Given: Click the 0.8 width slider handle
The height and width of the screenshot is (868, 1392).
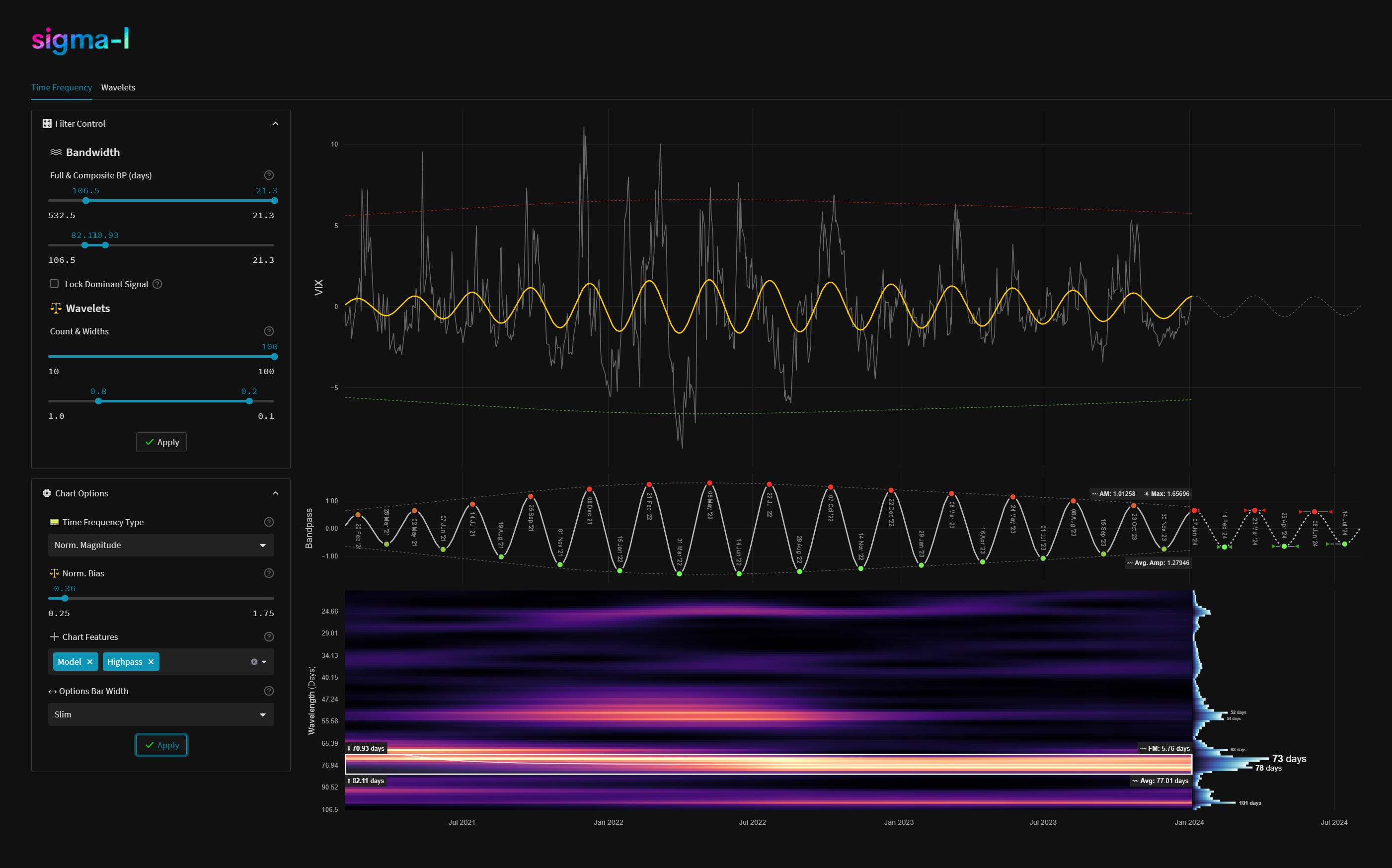Looking at the screenshot, I should pos(98,401).
